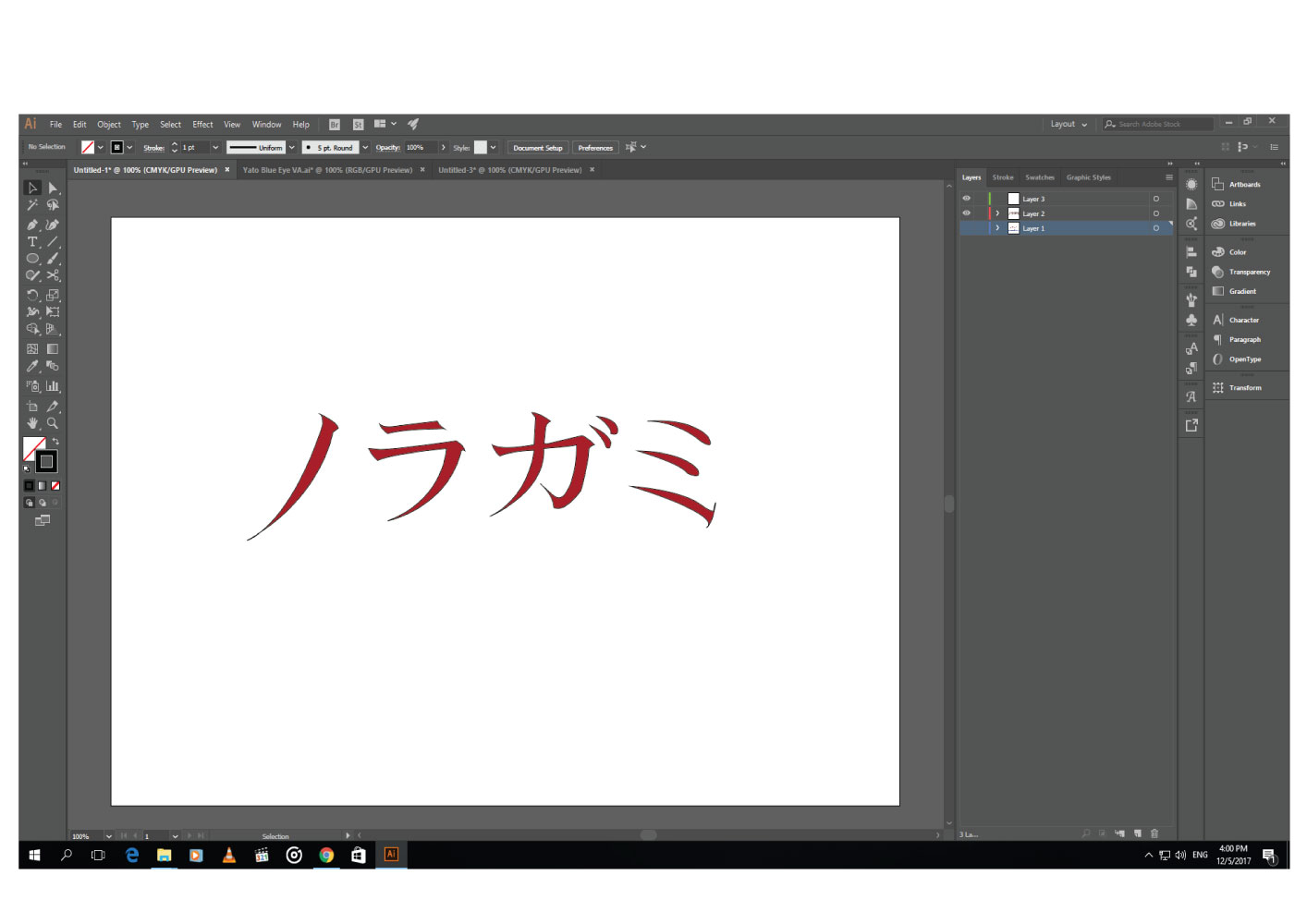Open the fill color dropdown in control bar
Screen dimensions: 1307x924
(x=101, y=148)
